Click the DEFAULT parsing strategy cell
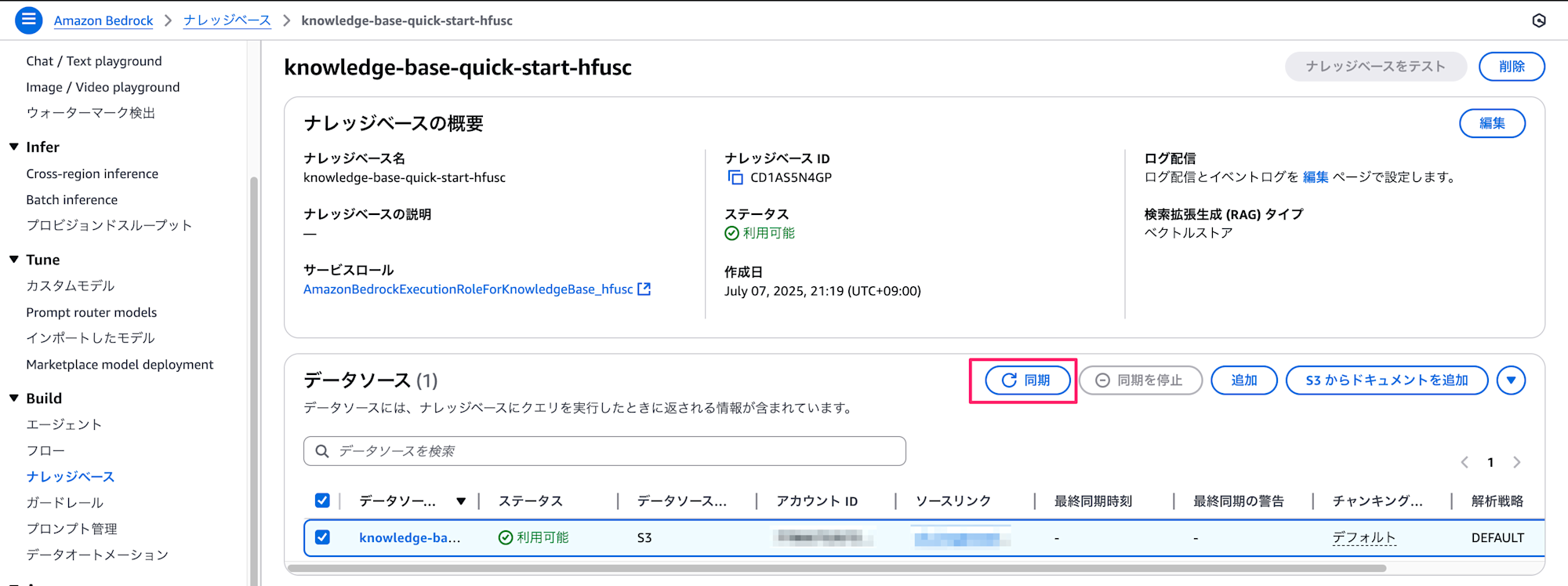 [x=1497, y=537]
